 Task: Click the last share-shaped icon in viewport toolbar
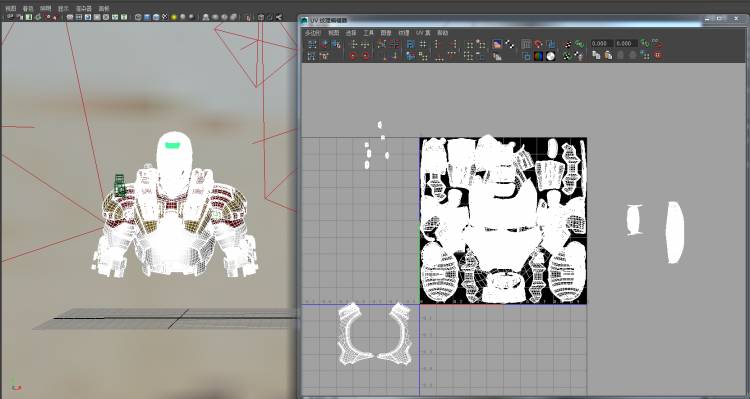click(x=279, y=17)
